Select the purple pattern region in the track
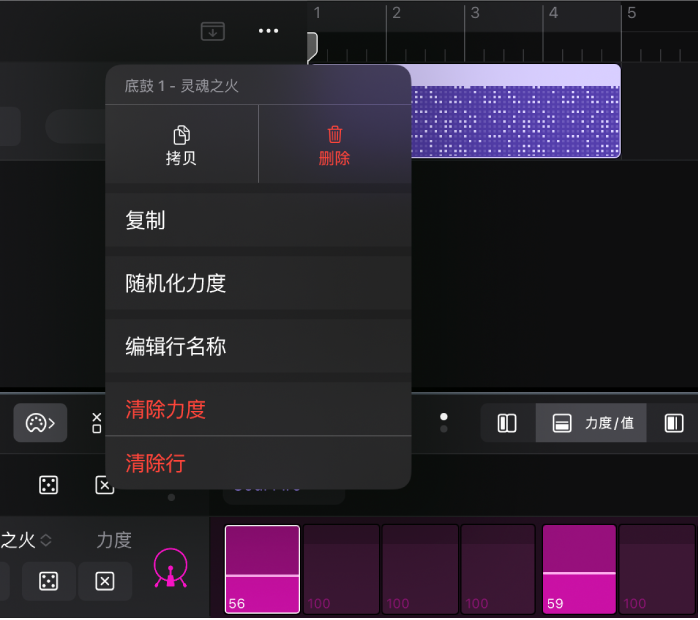 coord(517,112)
